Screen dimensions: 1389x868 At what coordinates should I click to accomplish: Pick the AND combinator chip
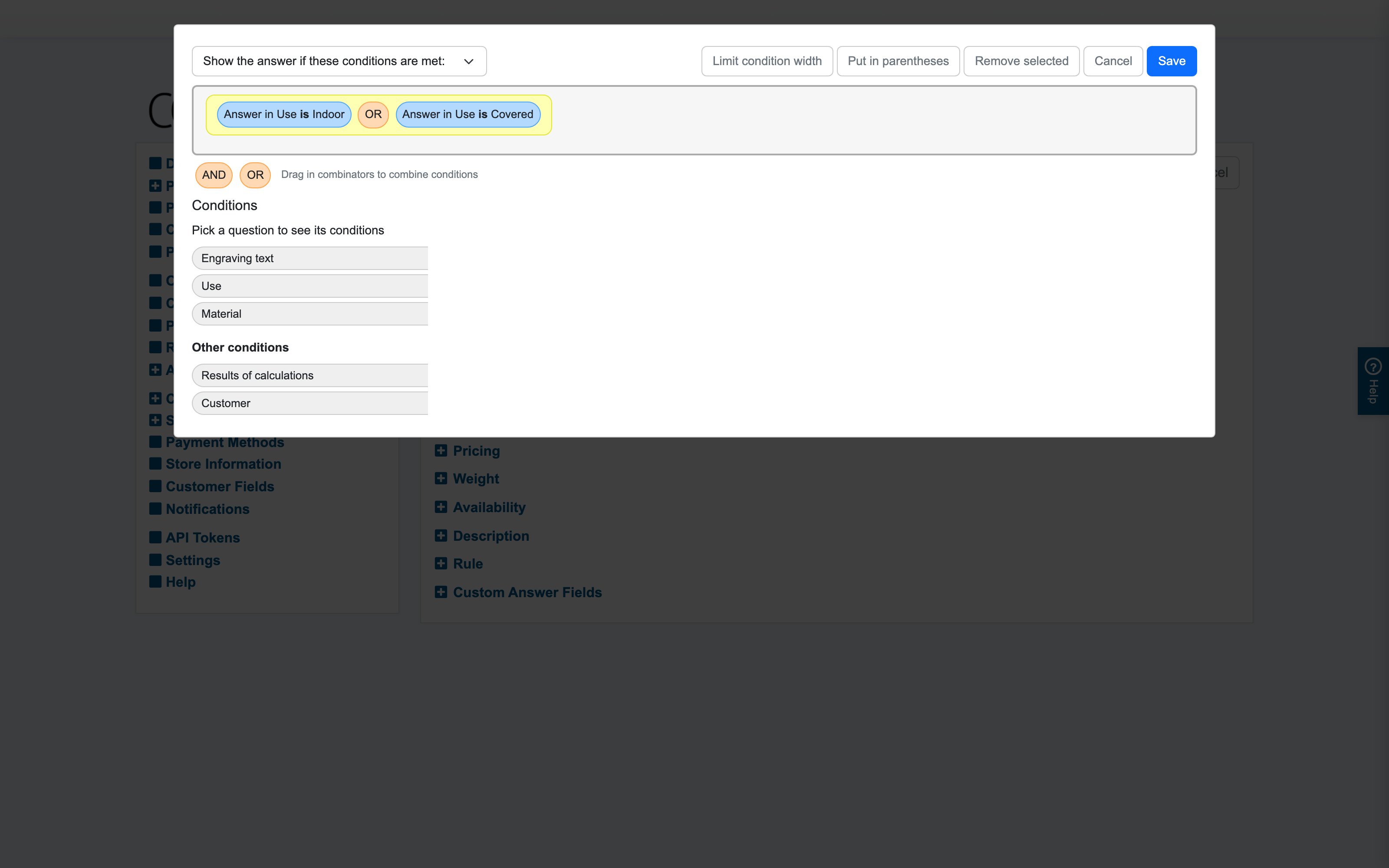point(214,174)
